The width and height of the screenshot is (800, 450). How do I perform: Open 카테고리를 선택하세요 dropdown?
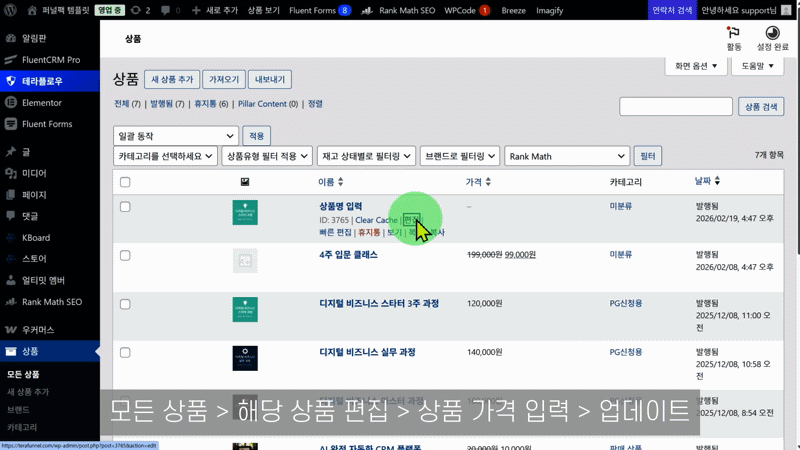[x=165, y=156]
